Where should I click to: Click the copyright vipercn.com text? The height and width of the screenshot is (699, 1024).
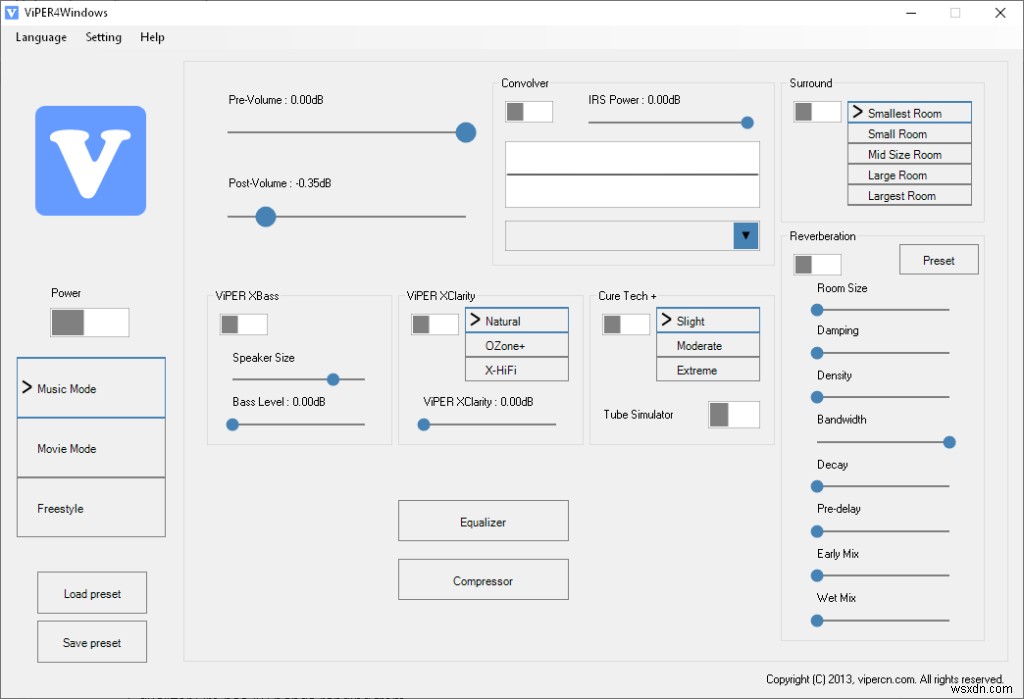tap(884, 679)
